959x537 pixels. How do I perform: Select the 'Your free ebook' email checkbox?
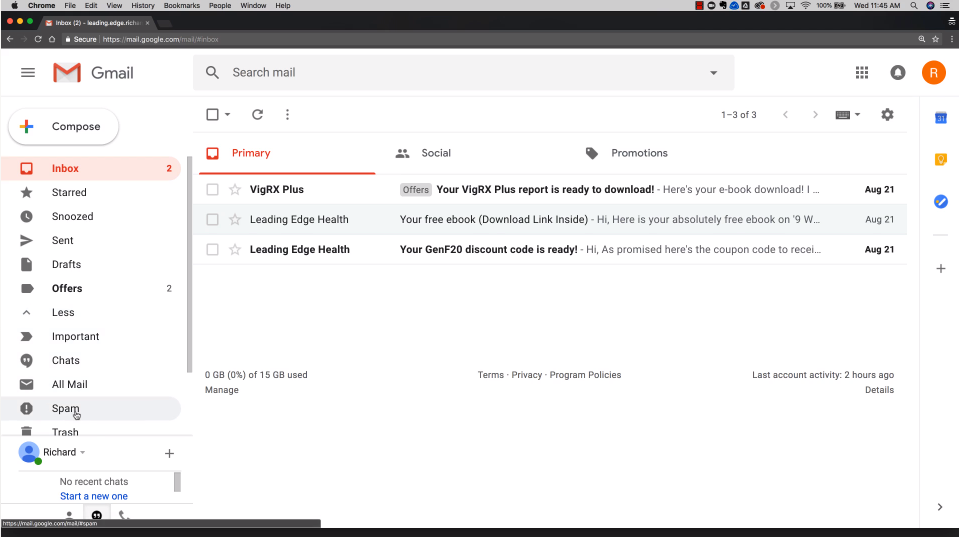click(212, 220)
